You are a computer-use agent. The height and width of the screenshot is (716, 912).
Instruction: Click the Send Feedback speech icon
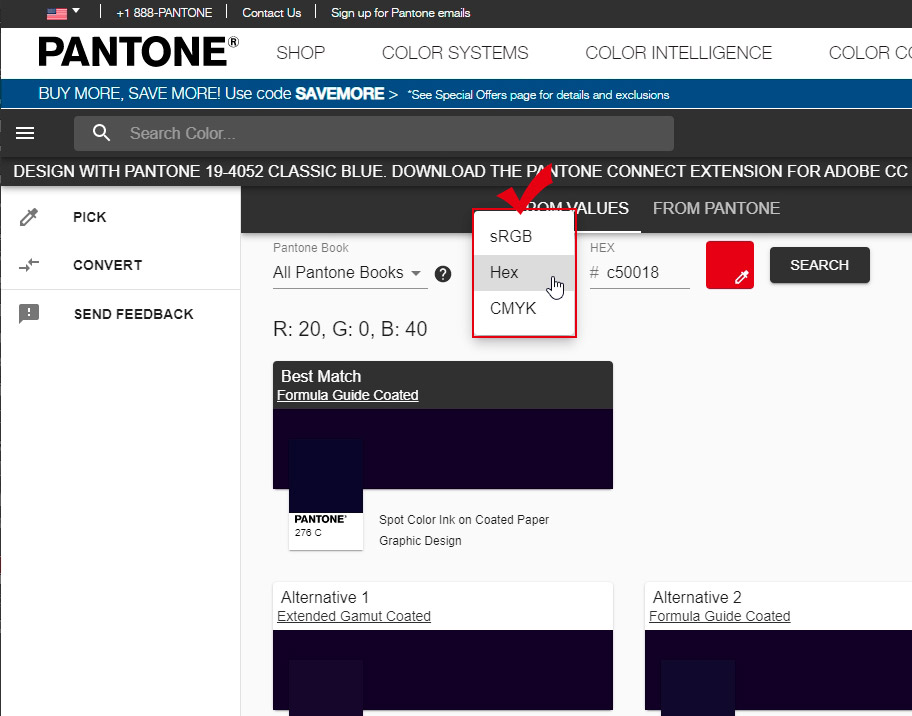(28, 314)
